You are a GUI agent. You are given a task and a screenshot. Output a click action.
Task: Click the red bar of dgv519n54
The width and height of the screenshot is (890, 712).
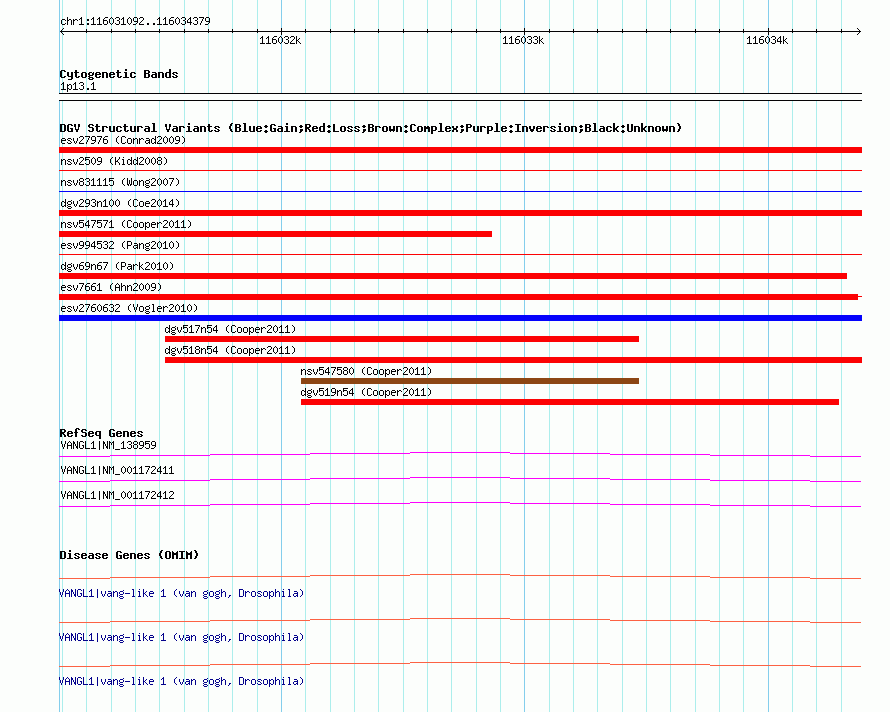pyautogui.click(x=570, y=402)
